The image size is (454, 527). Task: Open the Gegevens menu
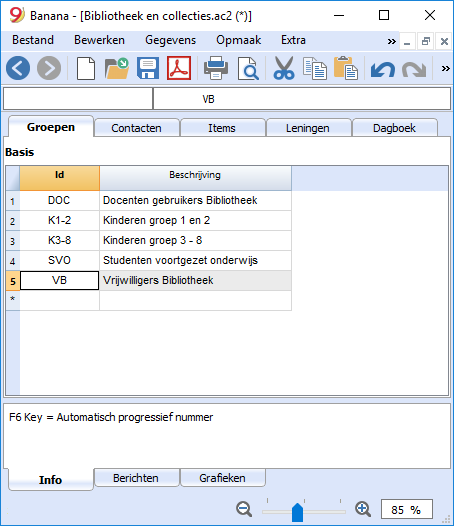pyautogui.click(x=170, y=40)
